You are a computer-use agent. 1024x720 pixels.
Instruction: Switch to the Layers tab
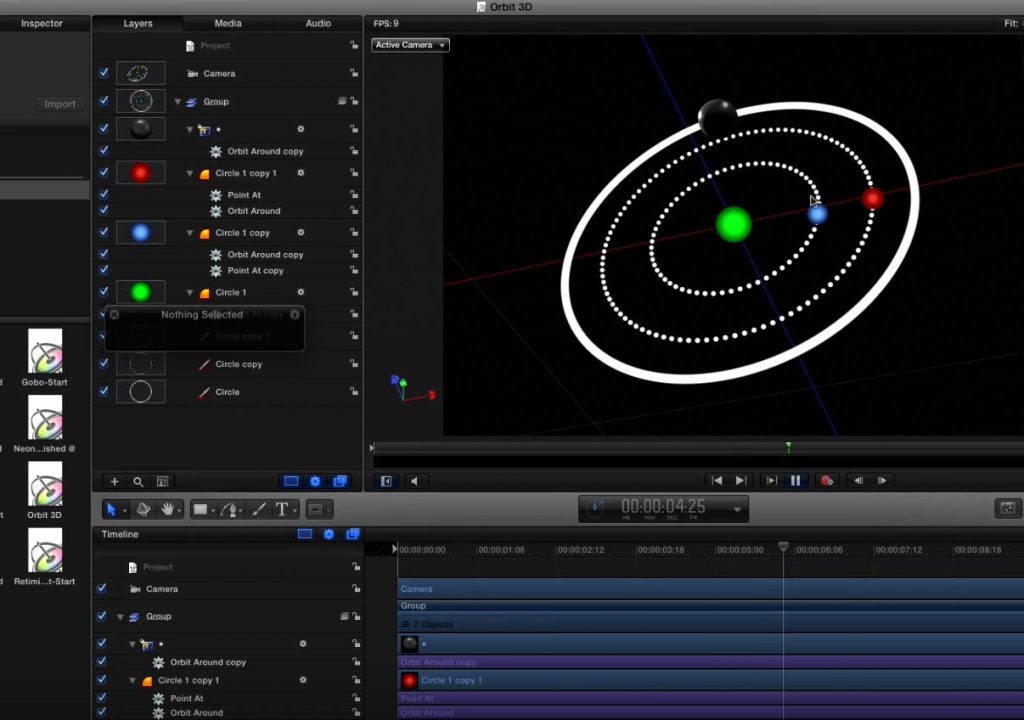138,23
